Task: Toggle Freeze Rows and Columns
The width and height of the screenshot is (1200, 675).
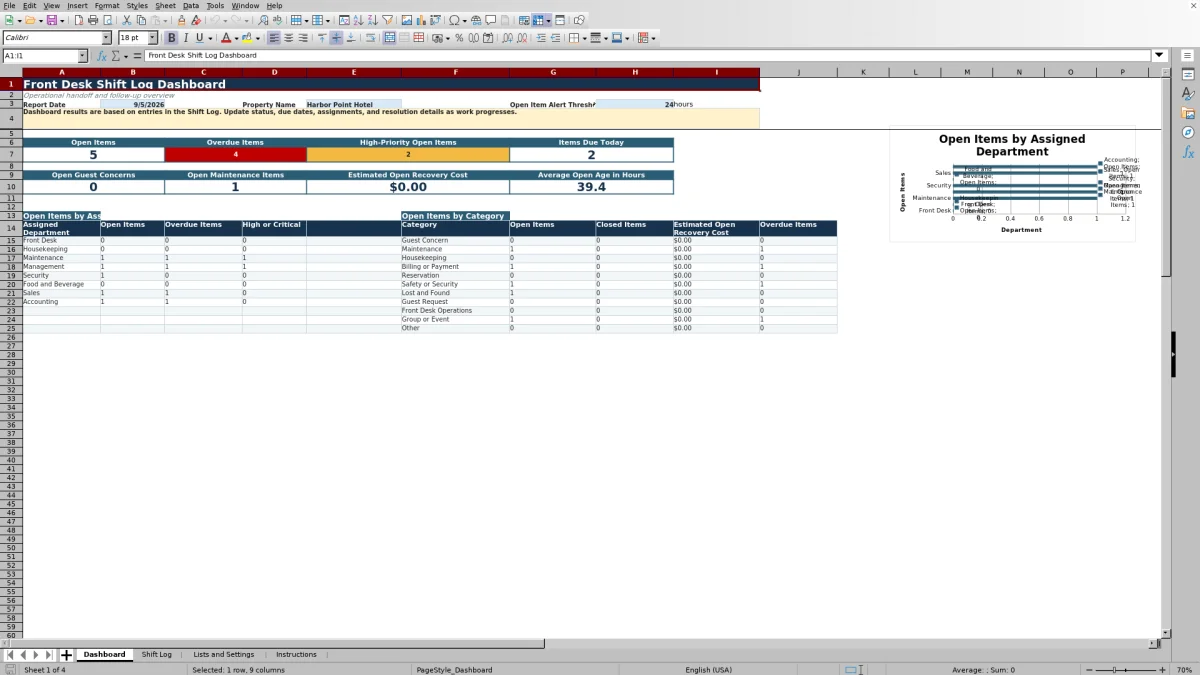Action: point(538,20)
